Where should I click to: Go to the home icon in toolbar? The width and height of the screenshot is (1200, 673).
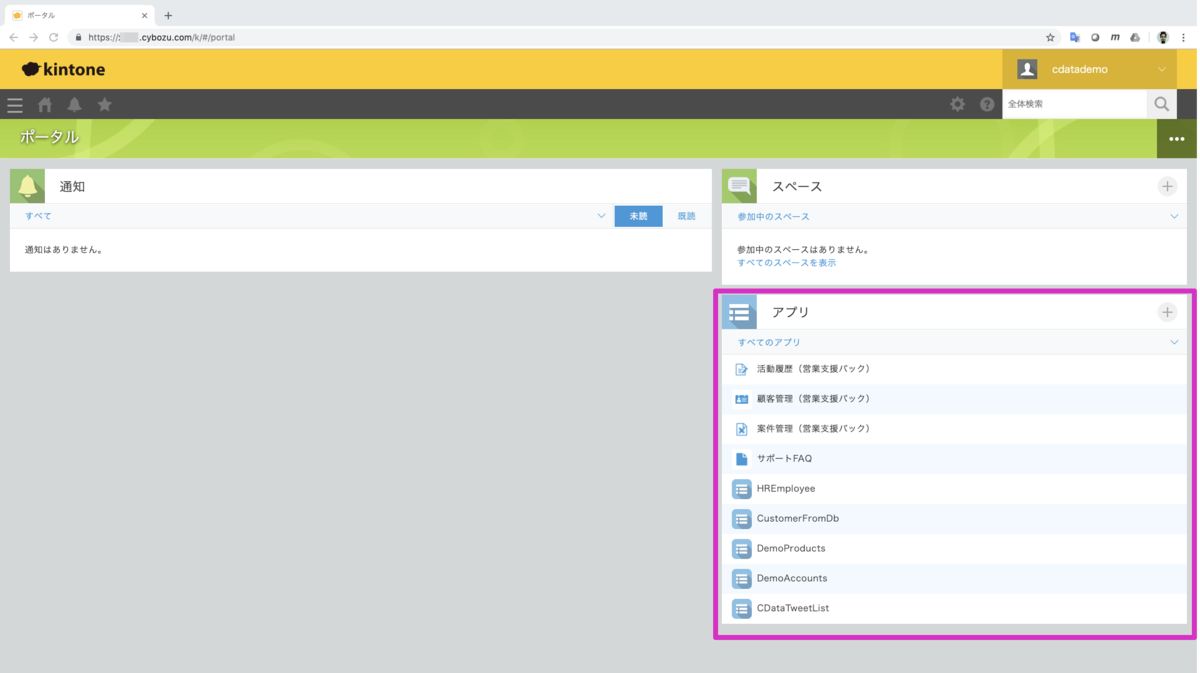click(45, 104)
